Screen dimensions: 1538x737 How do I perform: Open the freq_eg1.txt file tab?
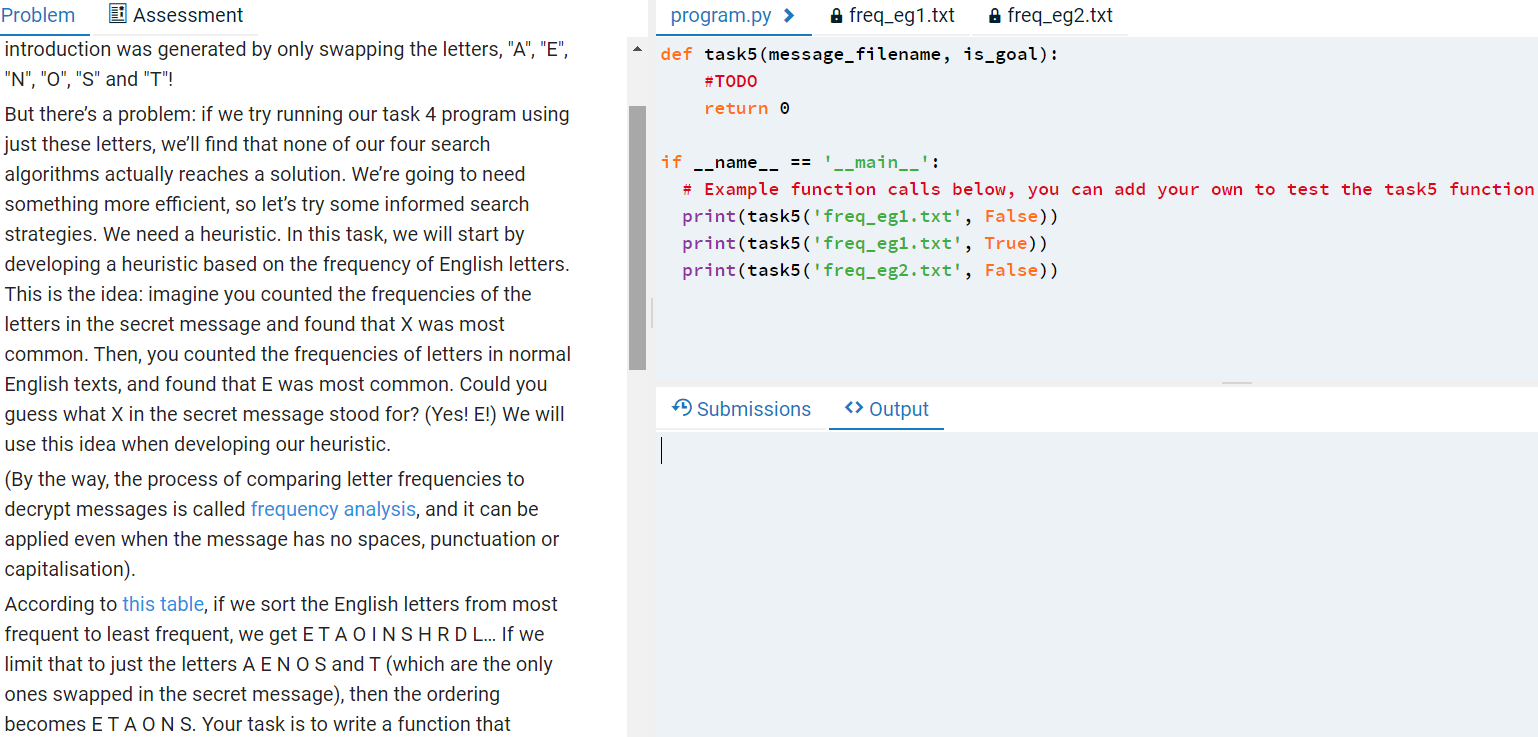(901, 15)
